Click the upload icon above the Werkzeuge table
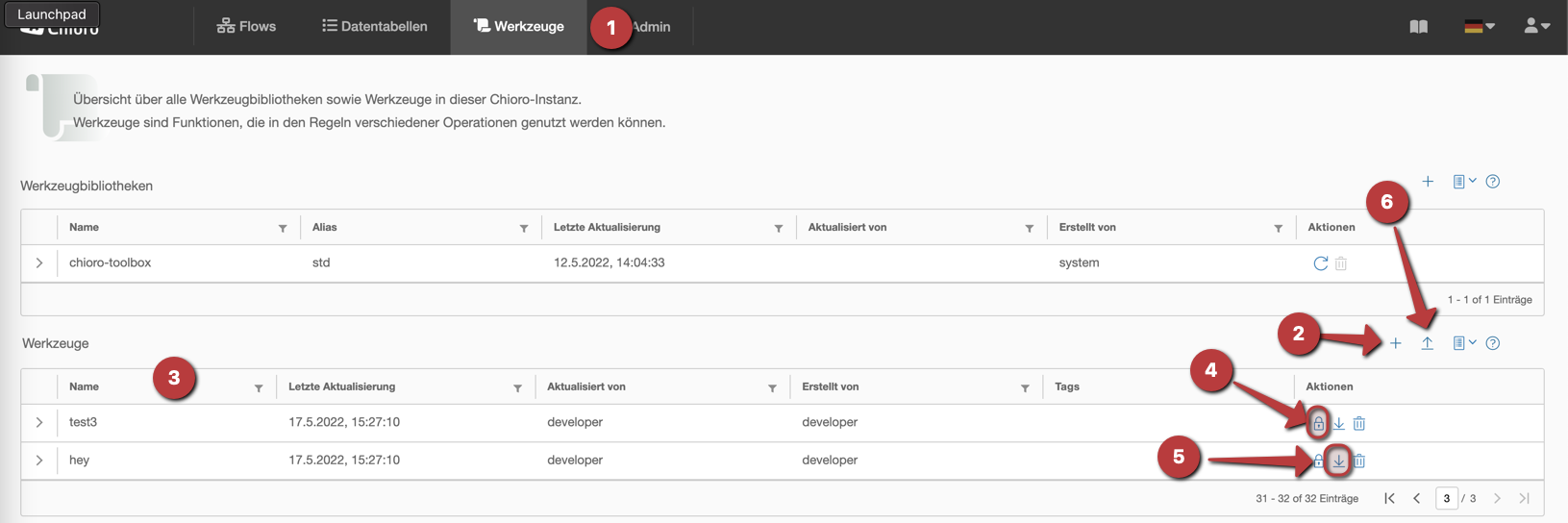This screenshot has height=523, width=1568. click(x=1428, y=343)
